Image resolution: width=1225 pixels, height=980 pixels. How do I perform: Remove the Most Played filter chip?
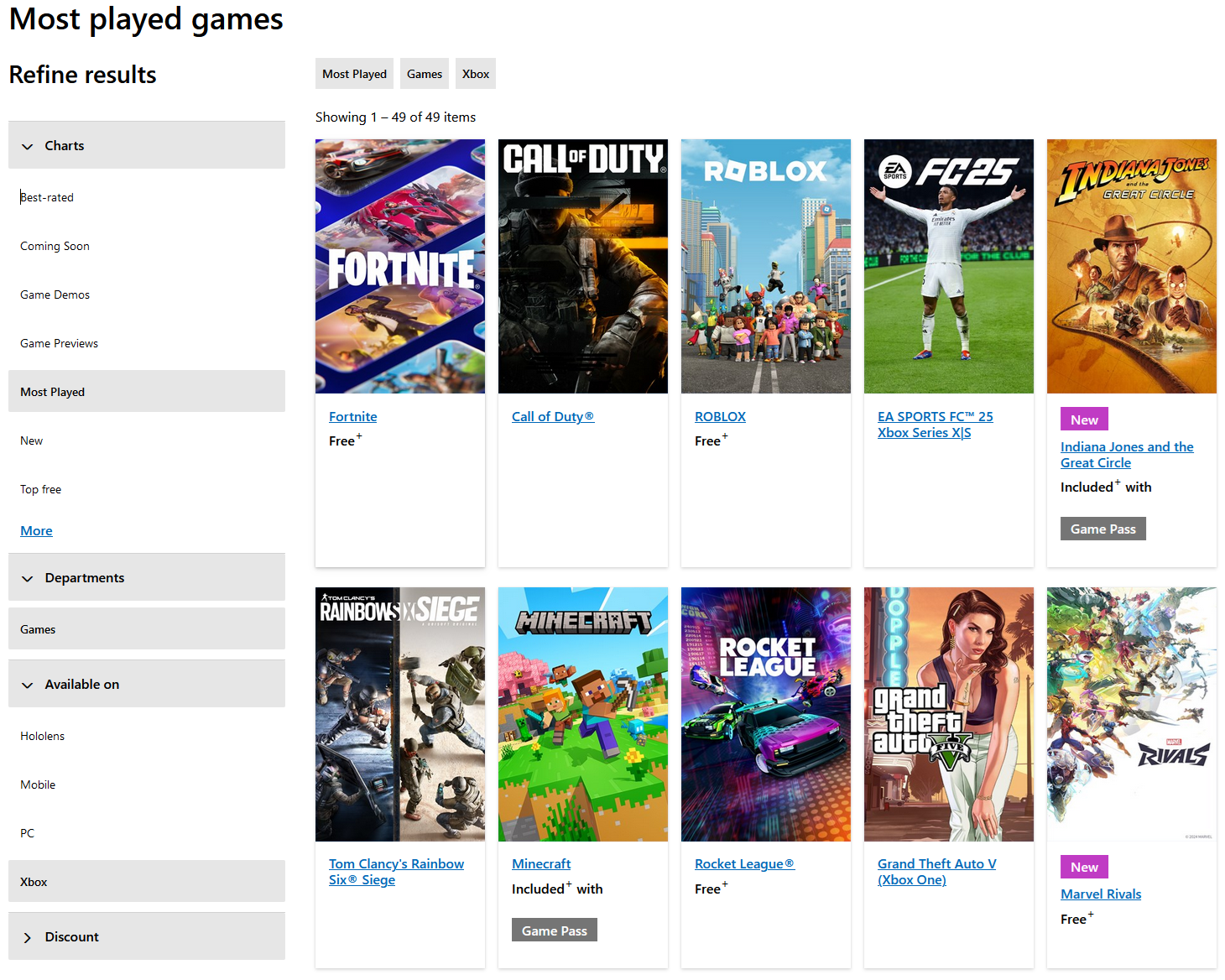354,74
